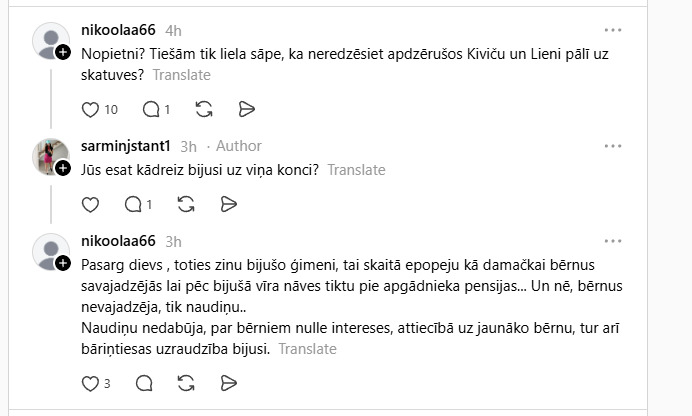
Task: Repost nikoolaa66's last comment
Action: [186, 383]
